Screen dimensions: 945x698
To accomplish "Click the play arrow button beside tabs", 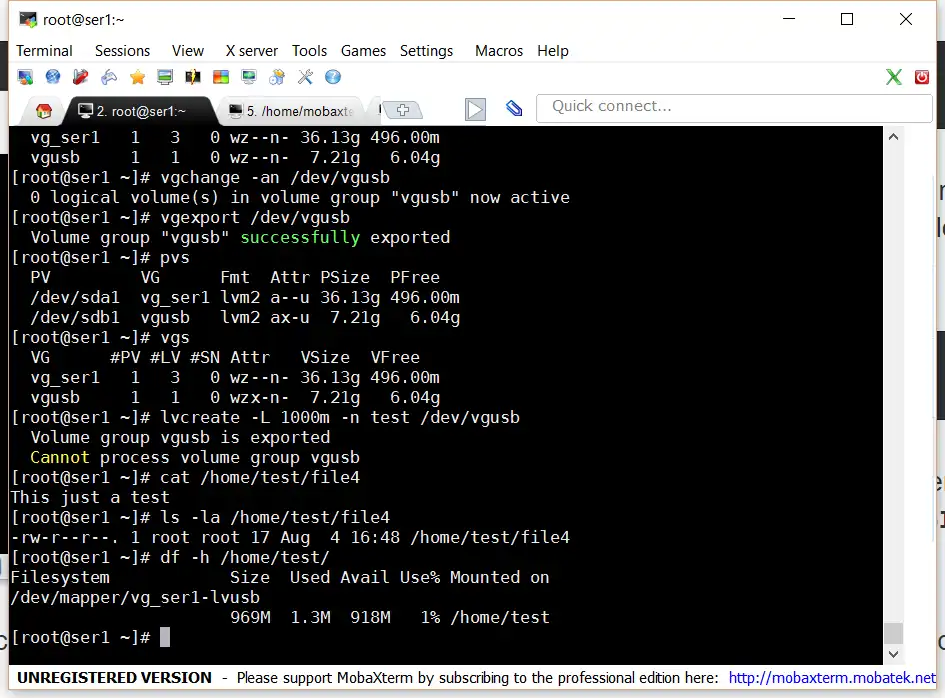I will (x=475, y=109).
